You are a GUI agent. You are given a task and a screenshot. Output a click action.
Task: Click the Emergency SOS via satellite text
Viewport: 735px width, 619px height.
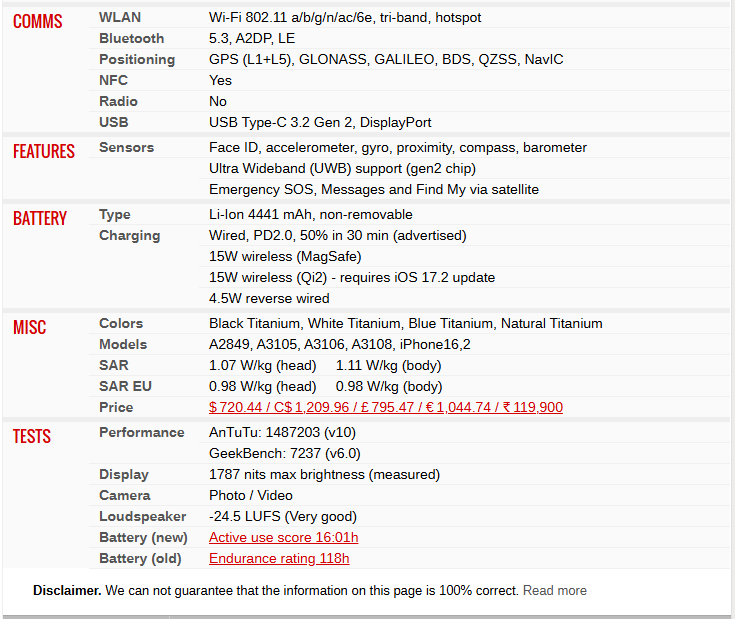(x=374, y=189)
